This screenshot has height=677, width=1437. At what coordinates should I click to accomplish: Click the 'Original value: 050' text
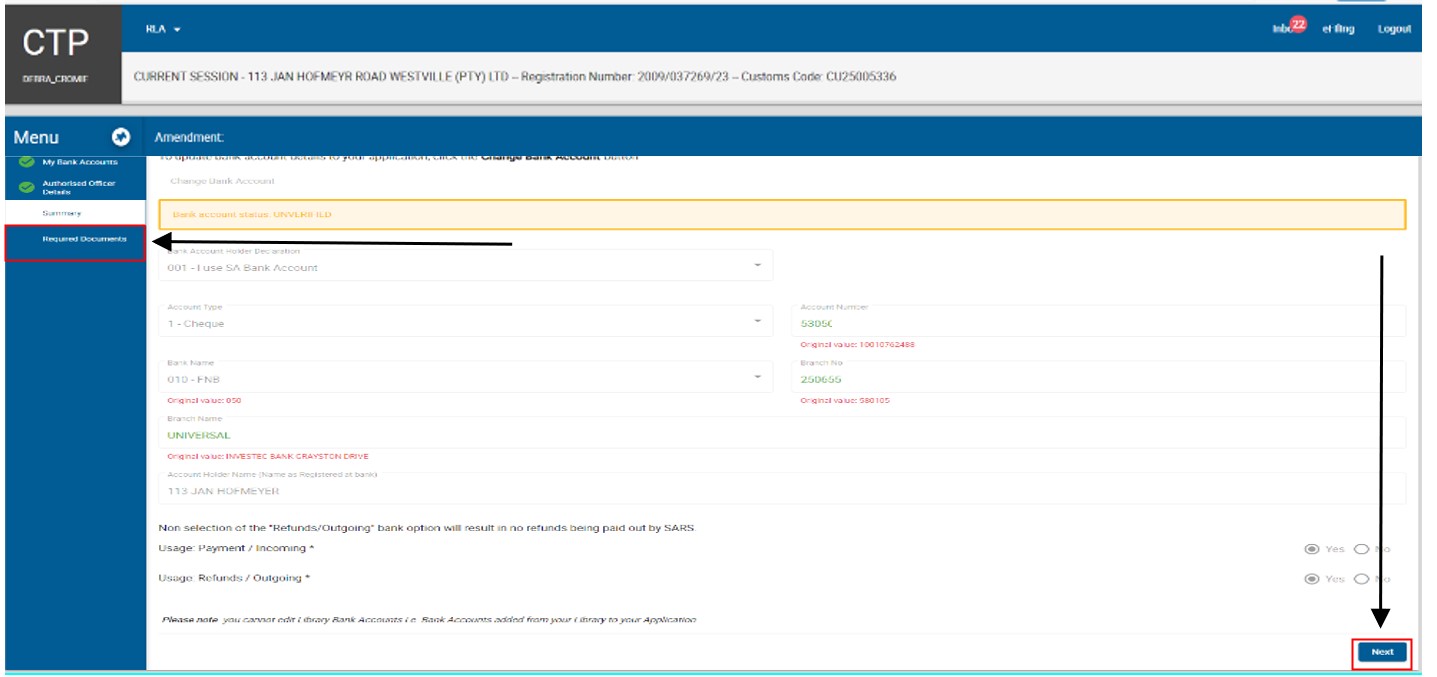pos(204,400)
